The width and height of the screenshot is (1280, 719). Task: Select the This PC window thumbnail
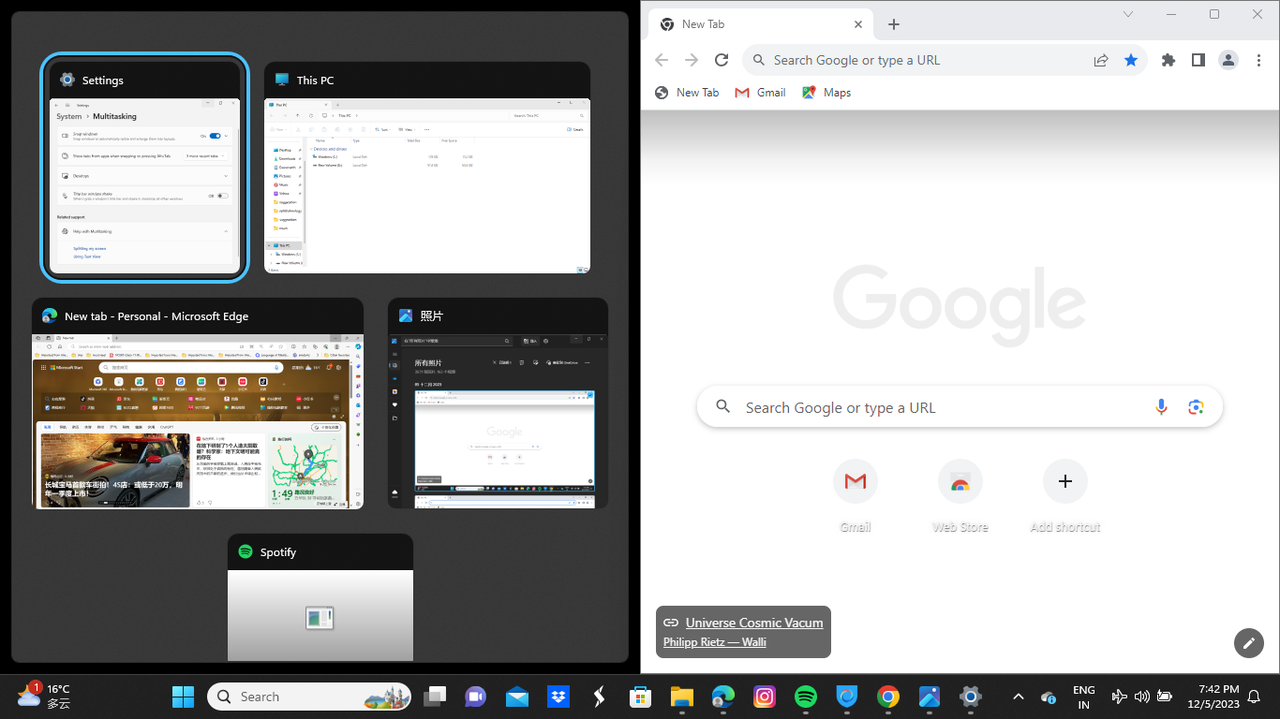pos(427,167)
